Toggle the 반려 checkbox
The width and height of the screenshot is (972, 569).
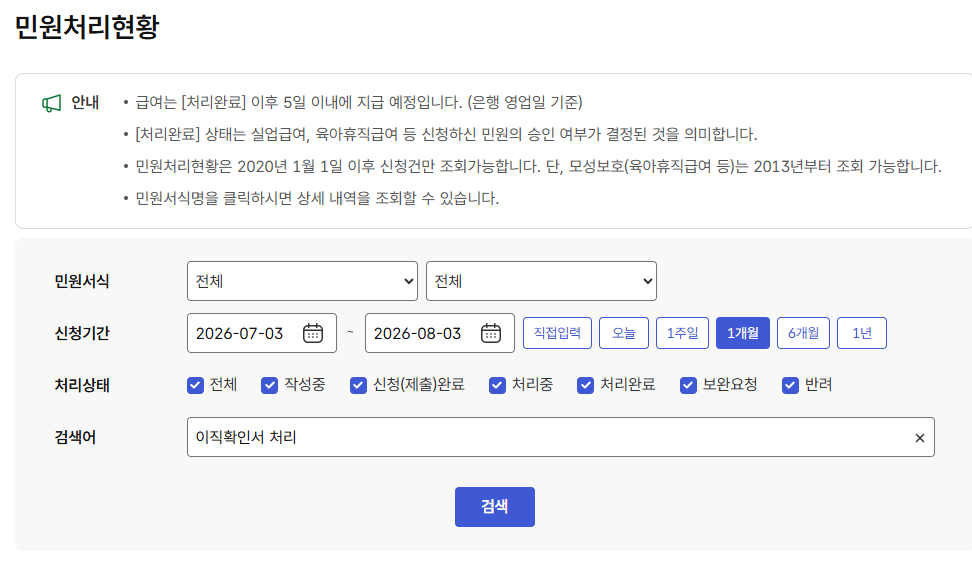tap(790, 386)
